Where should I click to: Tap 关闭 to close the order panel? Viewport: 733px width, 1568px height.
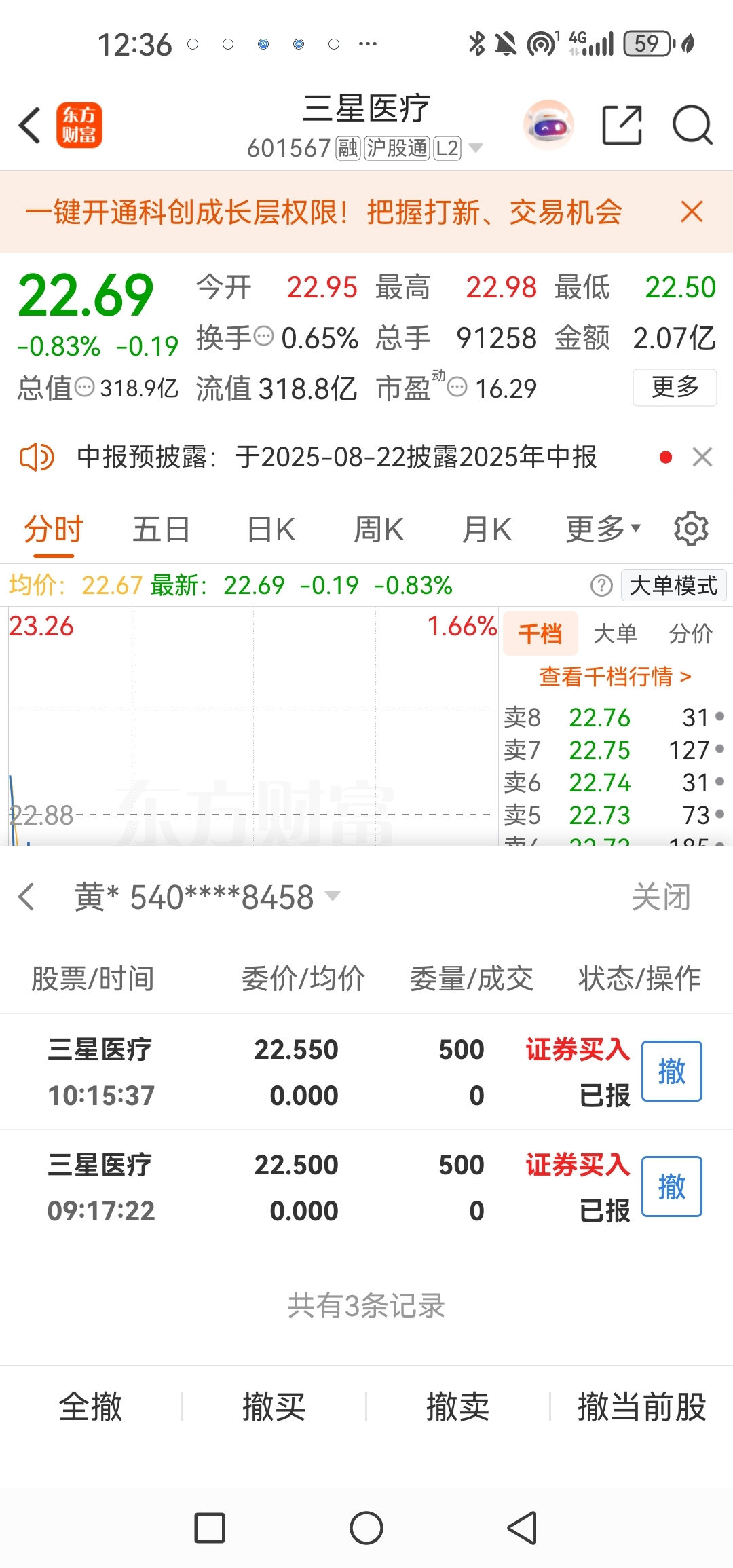(x=661, y=897)
